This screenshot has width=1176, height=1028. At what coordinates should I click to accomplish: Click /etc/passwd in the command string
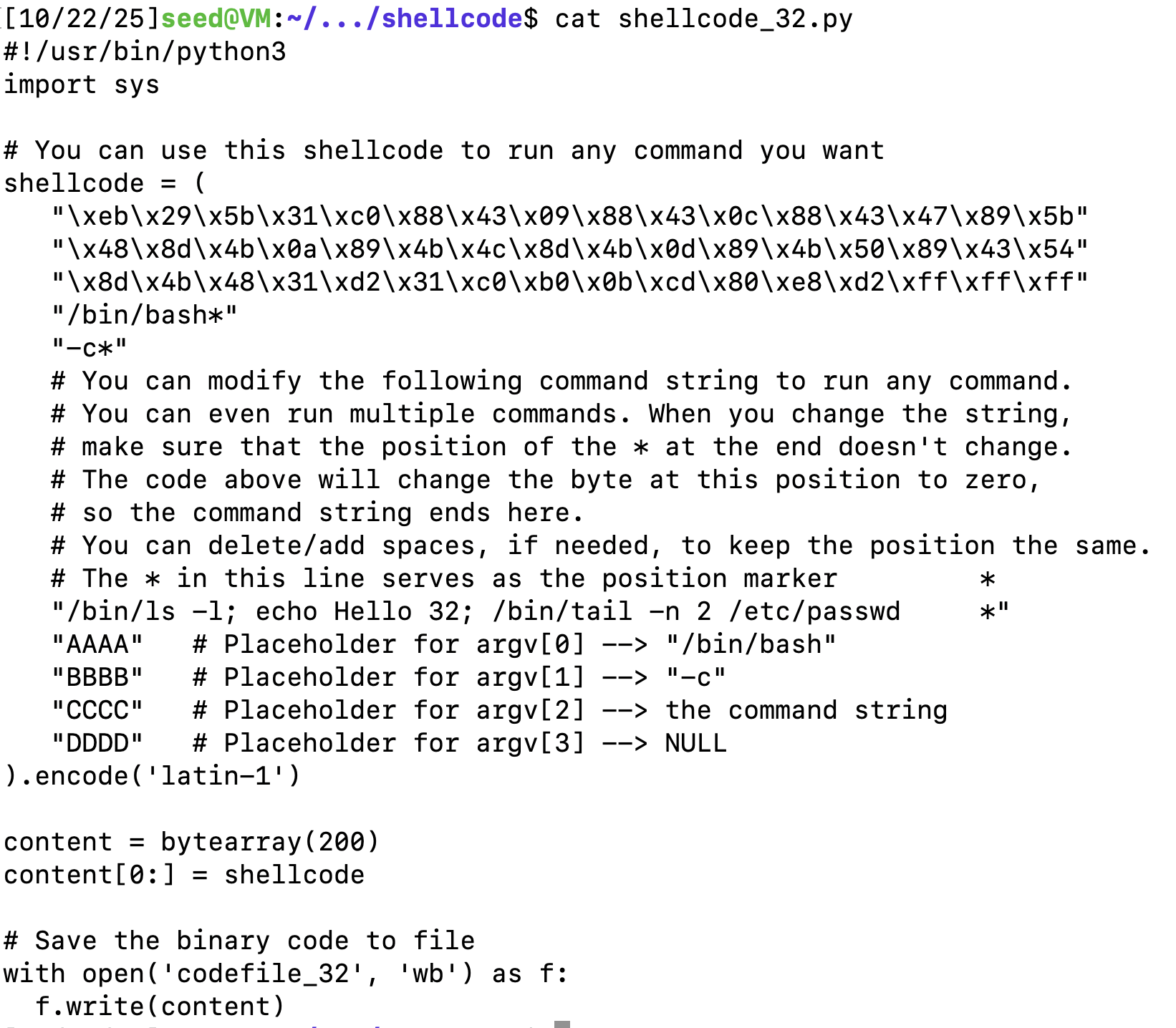814,611
